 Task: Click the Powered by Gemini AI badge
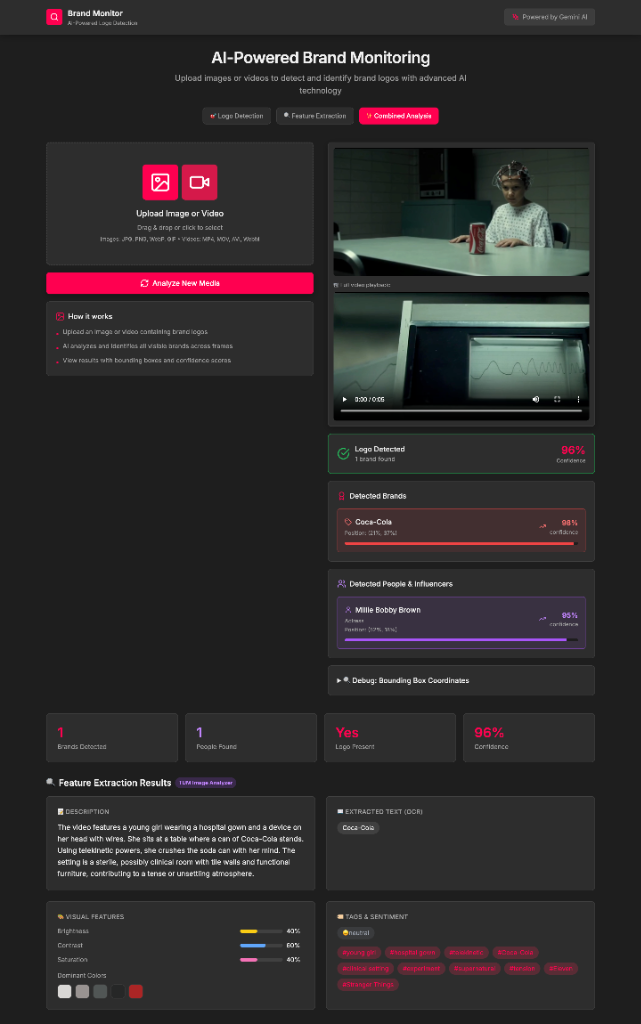[x=549, y=17]
